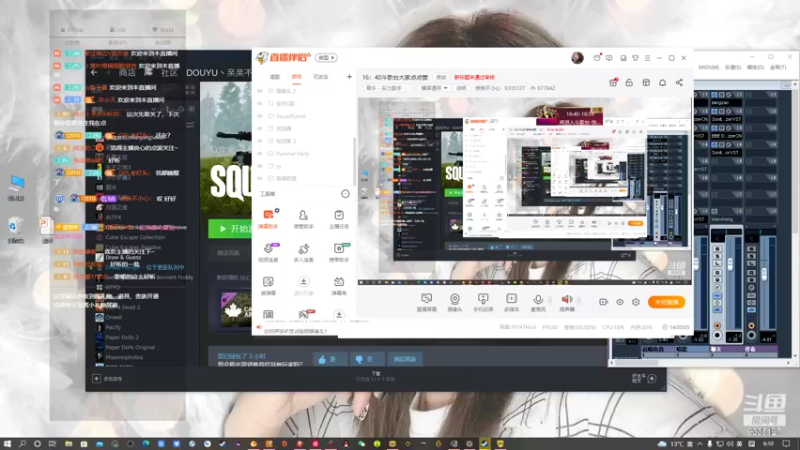The image size is (800, 450).
Task: Click 修改 button next to stream title
Action: (441, 77)
